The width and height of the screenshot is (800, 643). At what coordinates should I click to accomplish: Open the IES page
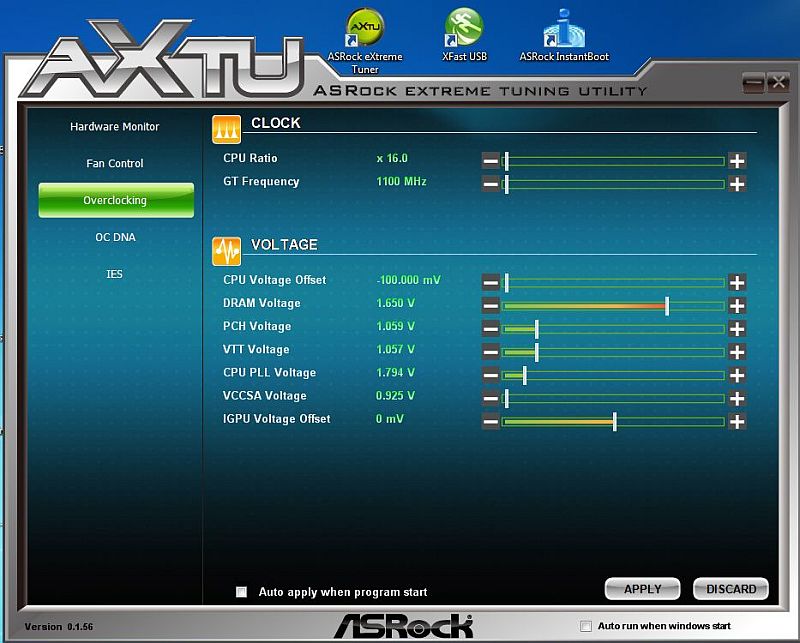click(114, 274)
